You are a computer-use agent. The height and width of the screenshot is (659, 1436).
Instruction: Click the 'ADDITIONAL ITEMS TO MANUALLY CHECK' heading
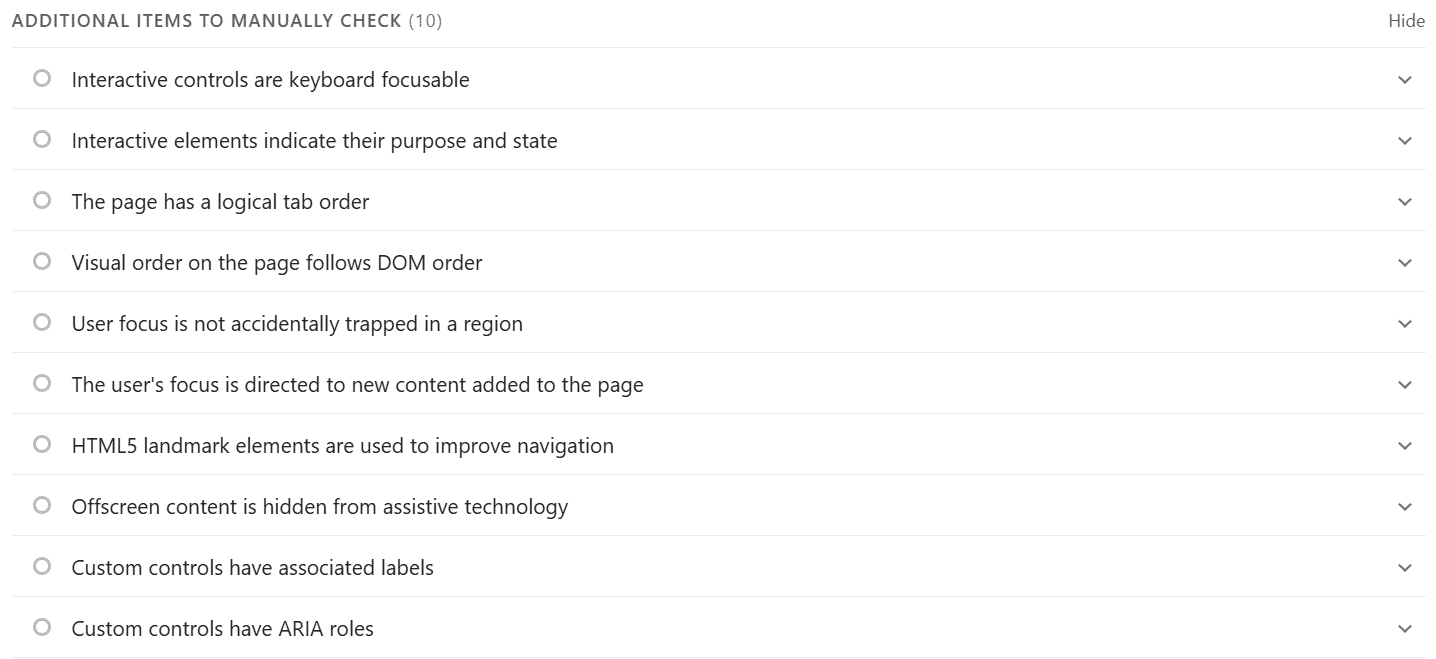206,20
